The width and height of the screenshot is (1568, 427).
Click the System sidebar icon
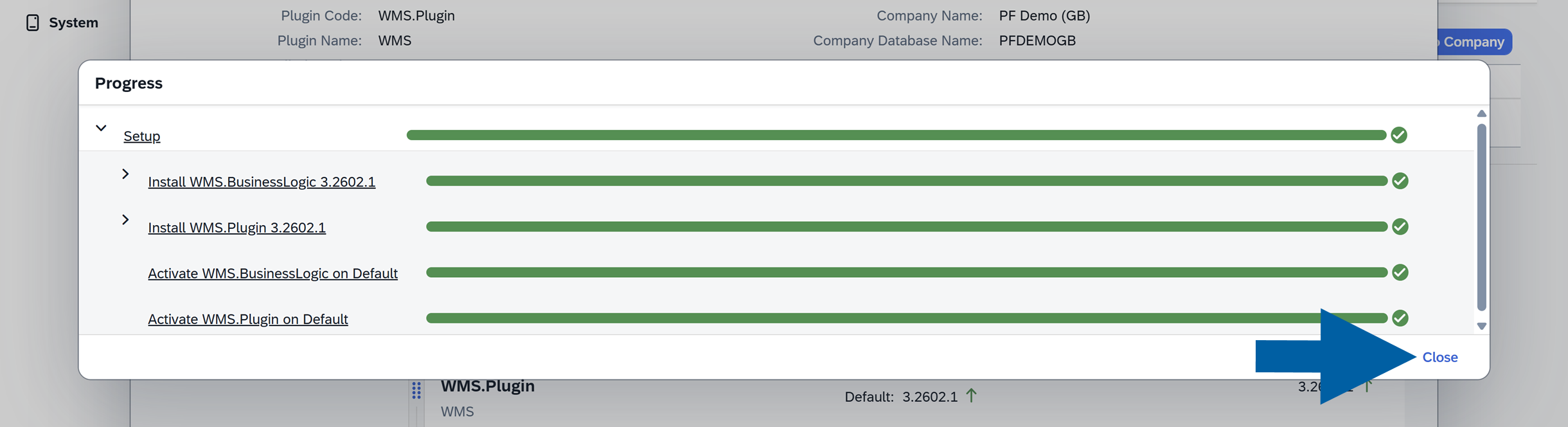tap(32, 23)
